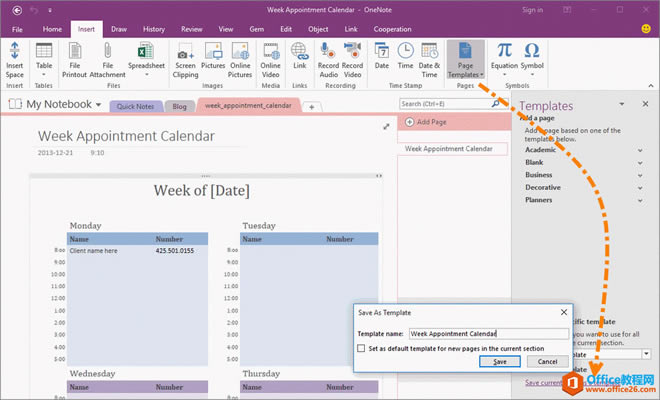Viewport: 660px width, 400px height.
Task: Open the Gem tab
Action: click(x=256, y=29)
